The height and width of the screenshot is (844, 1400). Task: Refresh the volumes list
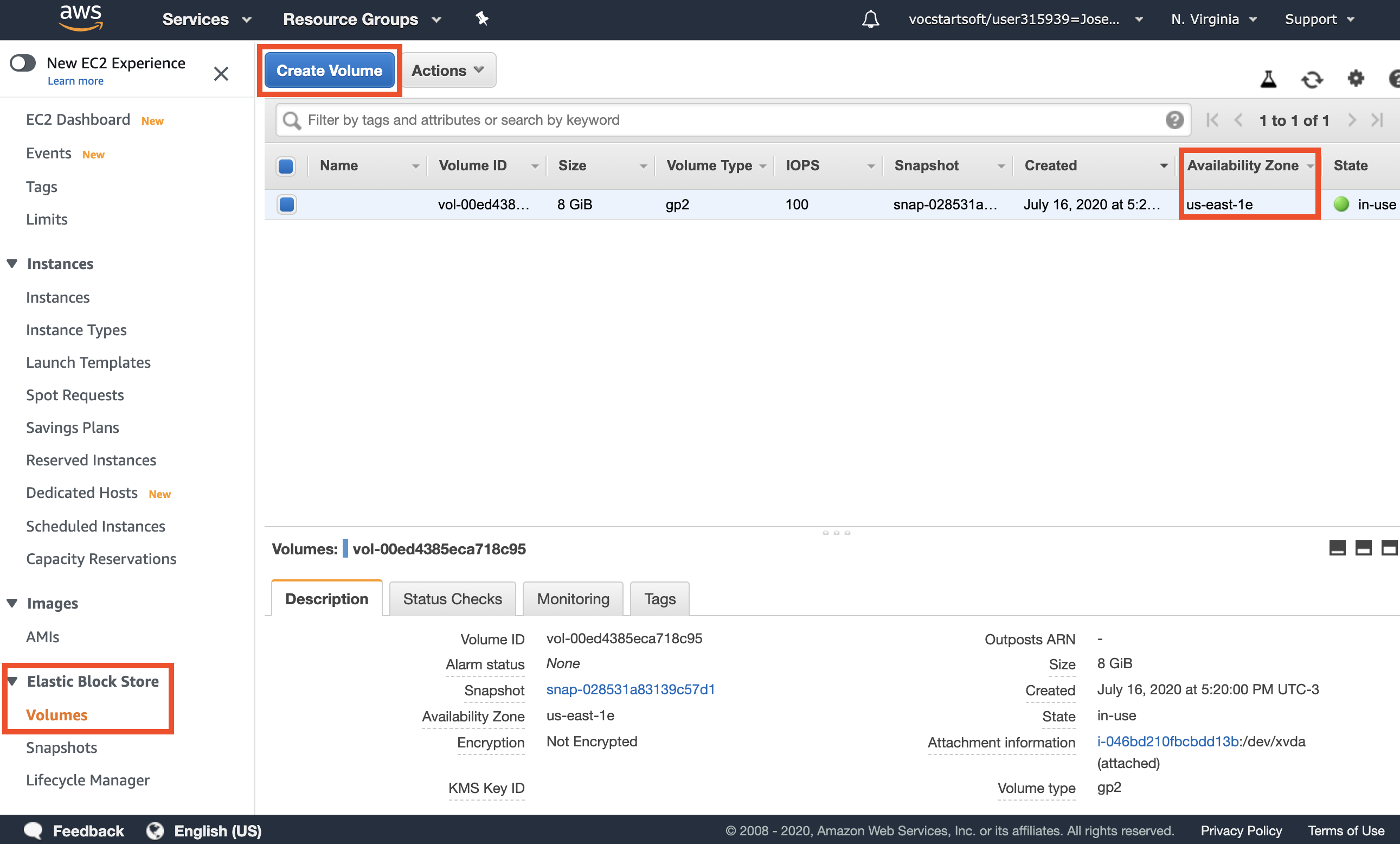[x=1312, y=79]
